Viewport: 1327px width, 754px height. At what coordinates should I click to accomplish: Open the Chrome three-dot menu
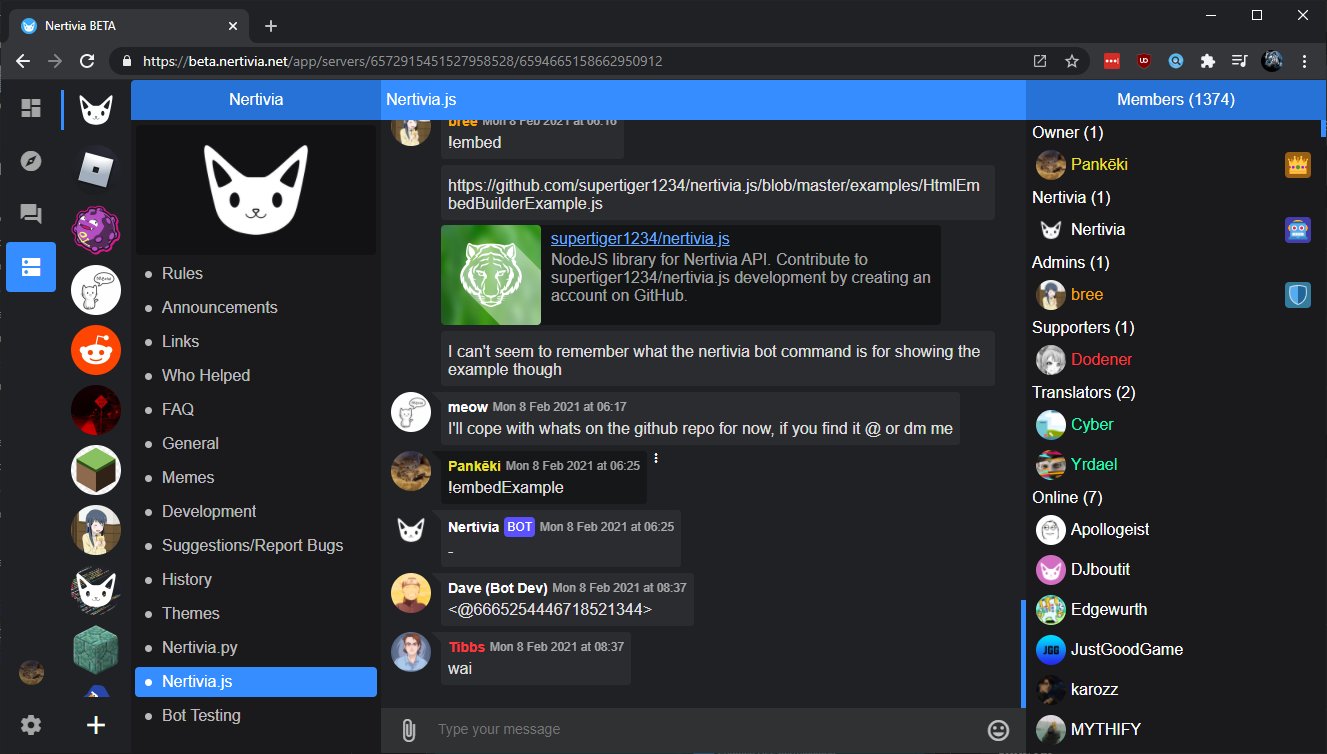pyautogui.click(x=1304, y=61)
